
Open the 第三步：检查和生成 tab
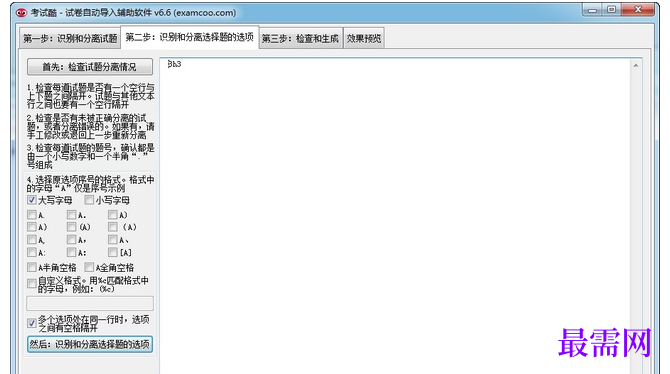(300, 38)
